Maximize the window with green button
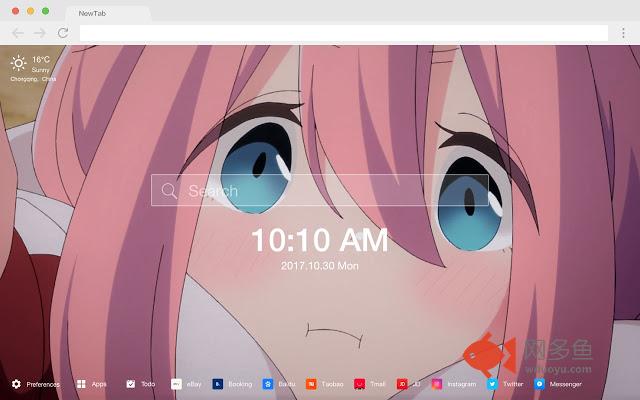 click(x=46, y=11)
